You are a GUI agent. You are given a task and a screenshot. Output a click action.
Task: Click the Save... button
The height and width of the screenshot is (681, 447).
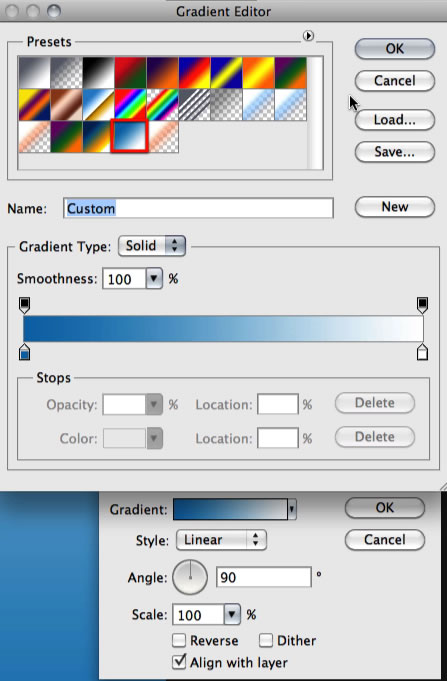[394, 152]
